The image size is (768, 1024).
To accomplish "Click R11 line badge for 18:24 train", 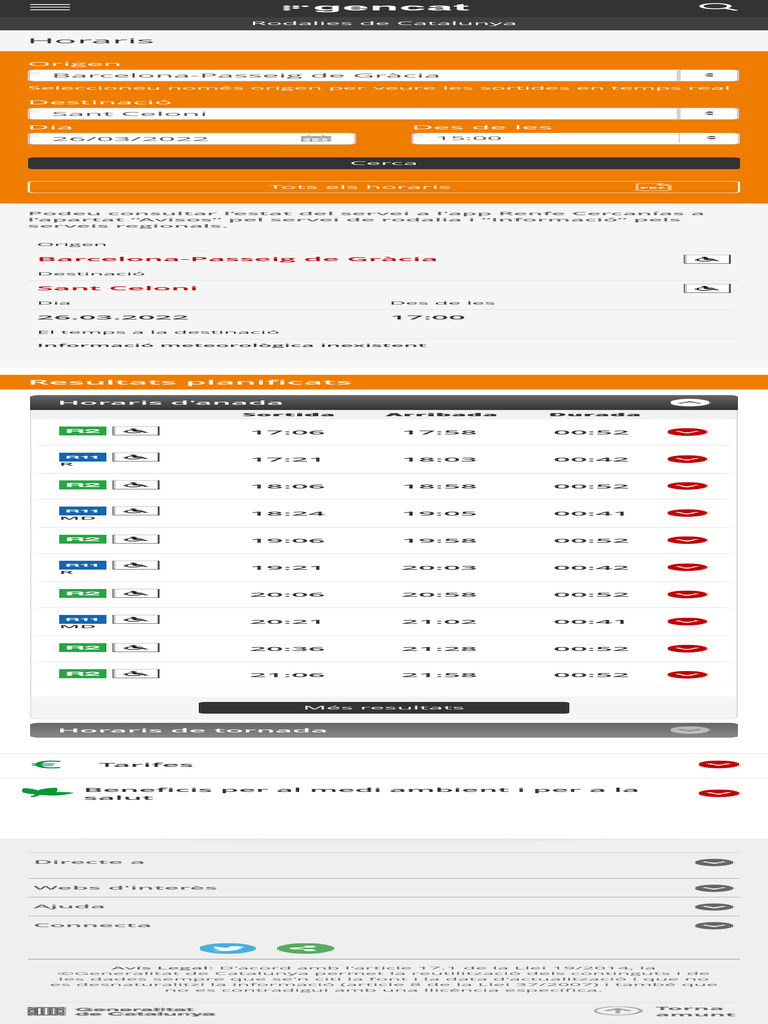I will (x=82, y=511).
